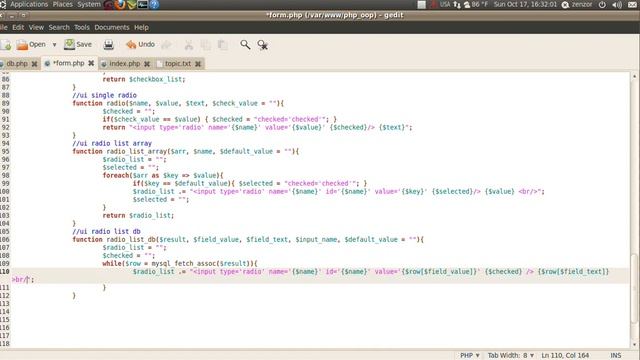Open the View menu
Viewport: 640px width, 360px height.
[36, 27]
